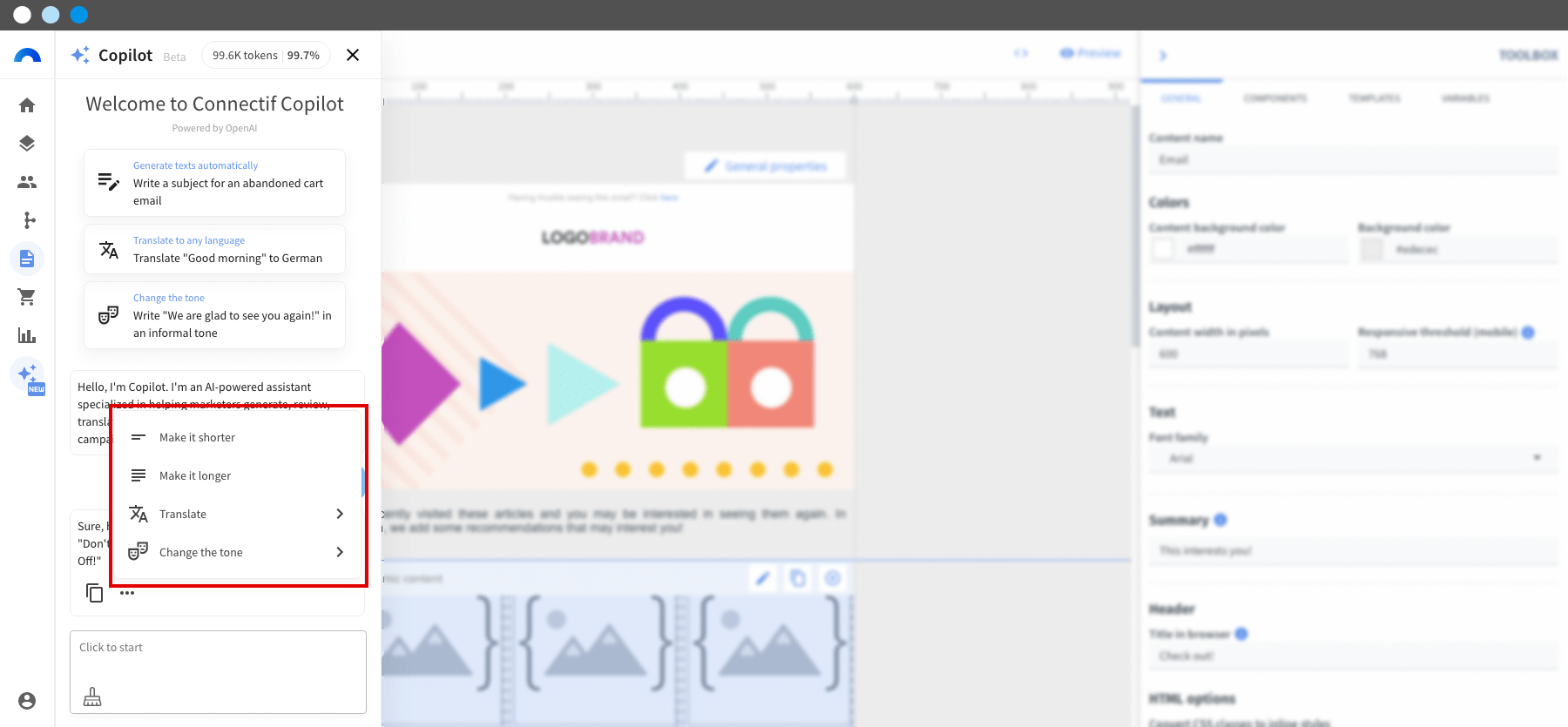Open the three-dots more options
Image resolution: width=1568 pixels, height=727 pixels.
[x=127, y=593]
